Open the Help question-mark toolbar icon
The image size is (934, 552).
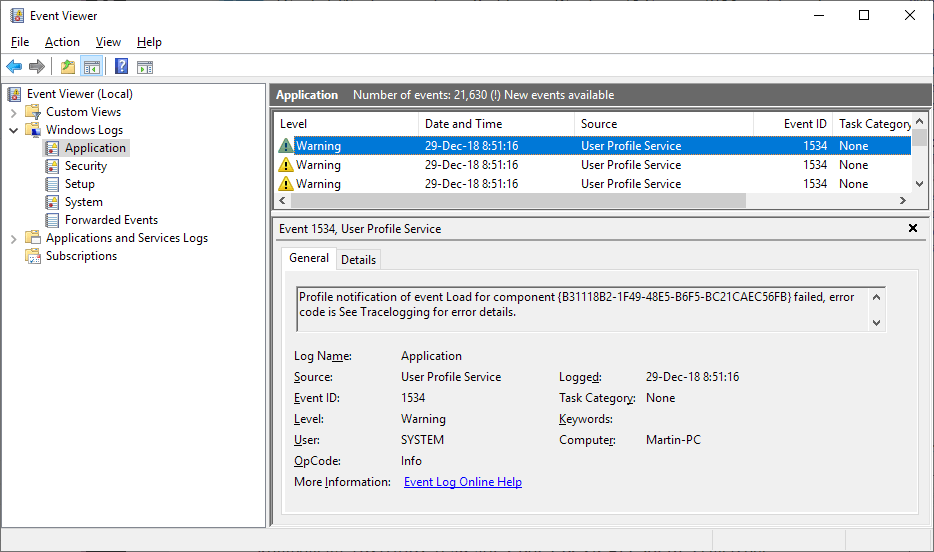click(x=122, y=66)
